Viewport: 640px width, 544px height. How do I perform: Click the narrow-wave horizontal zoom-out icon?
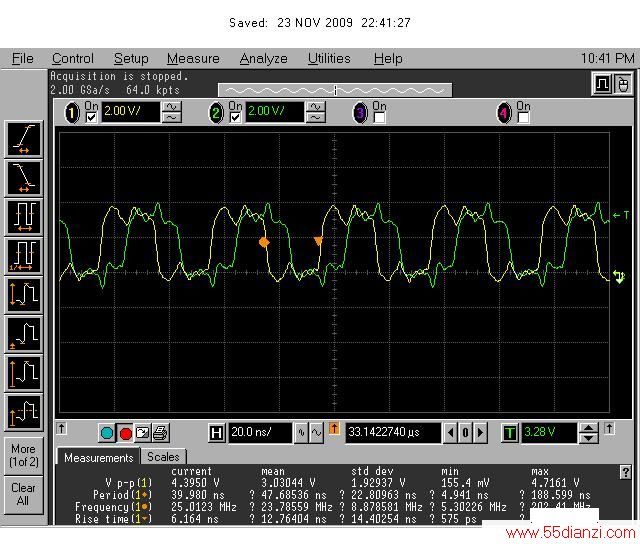pyautogui.click(x=301, y=433)
